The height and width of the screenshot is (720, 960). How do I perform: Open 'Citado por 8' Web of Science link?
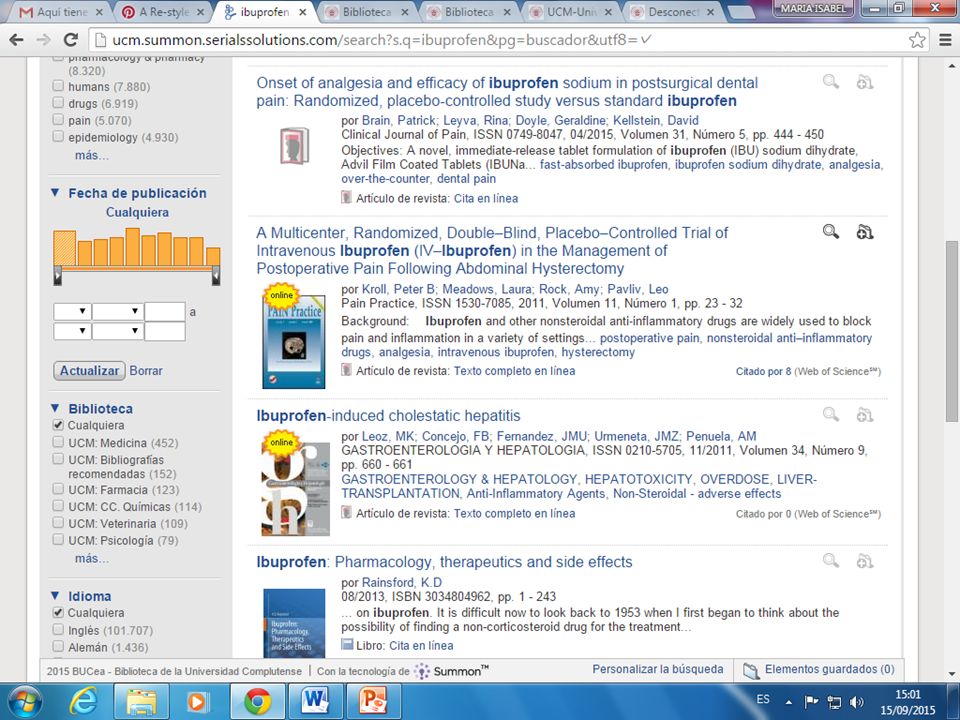(763, 371)
